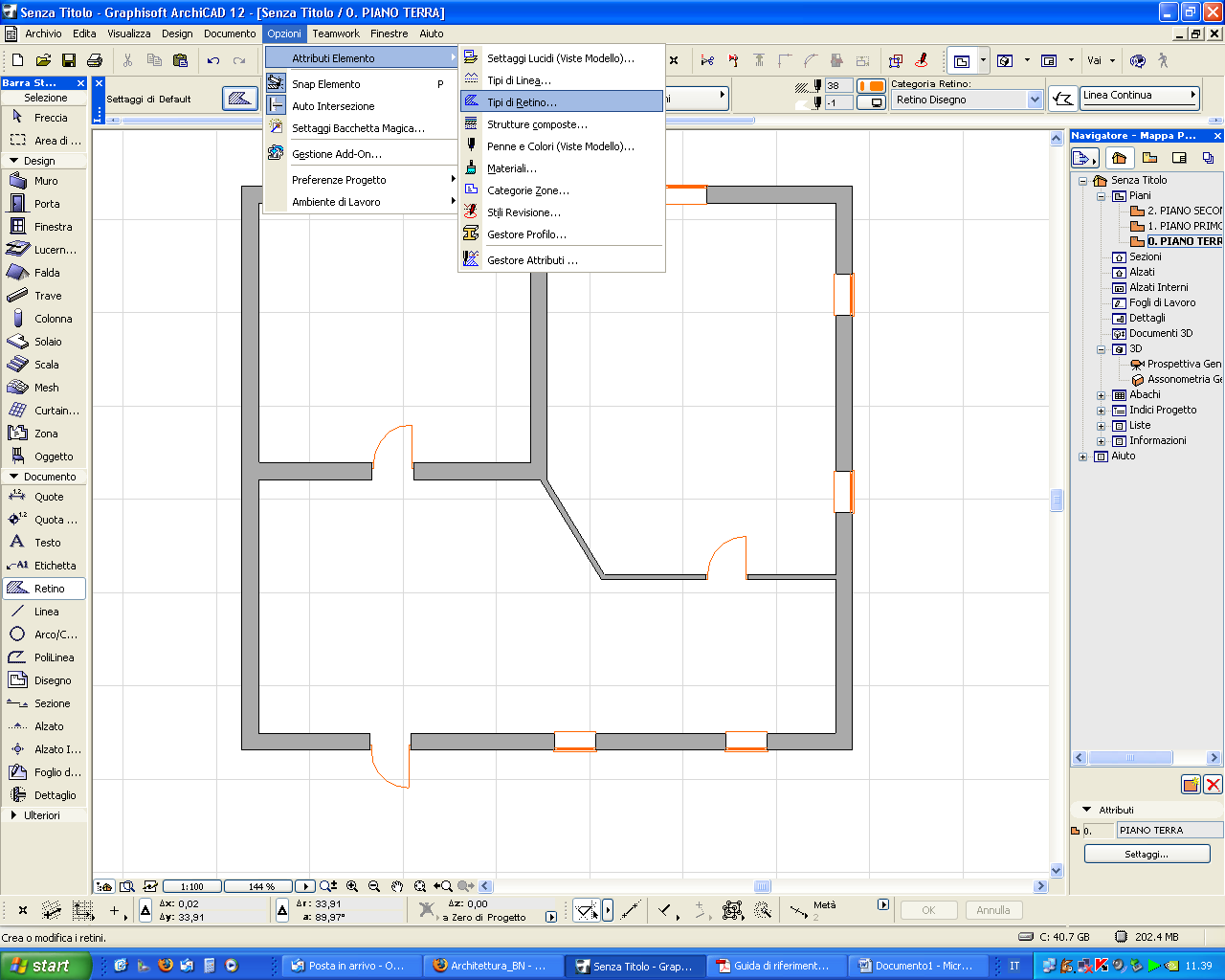Expand Indici Progetto in Navigator
The width and height of the screenshot is (1225, 980).
click(x=1101, y=410)
